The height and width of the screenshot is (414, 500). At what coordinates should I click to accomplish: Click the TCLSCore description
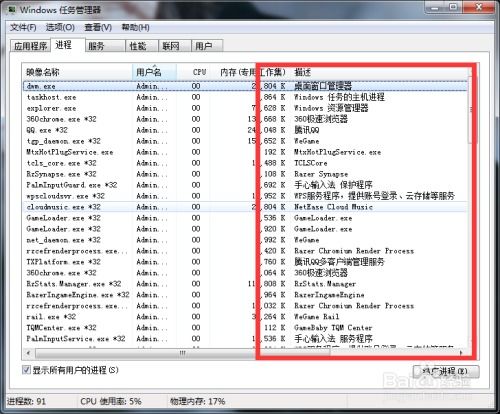pos(310,163)
